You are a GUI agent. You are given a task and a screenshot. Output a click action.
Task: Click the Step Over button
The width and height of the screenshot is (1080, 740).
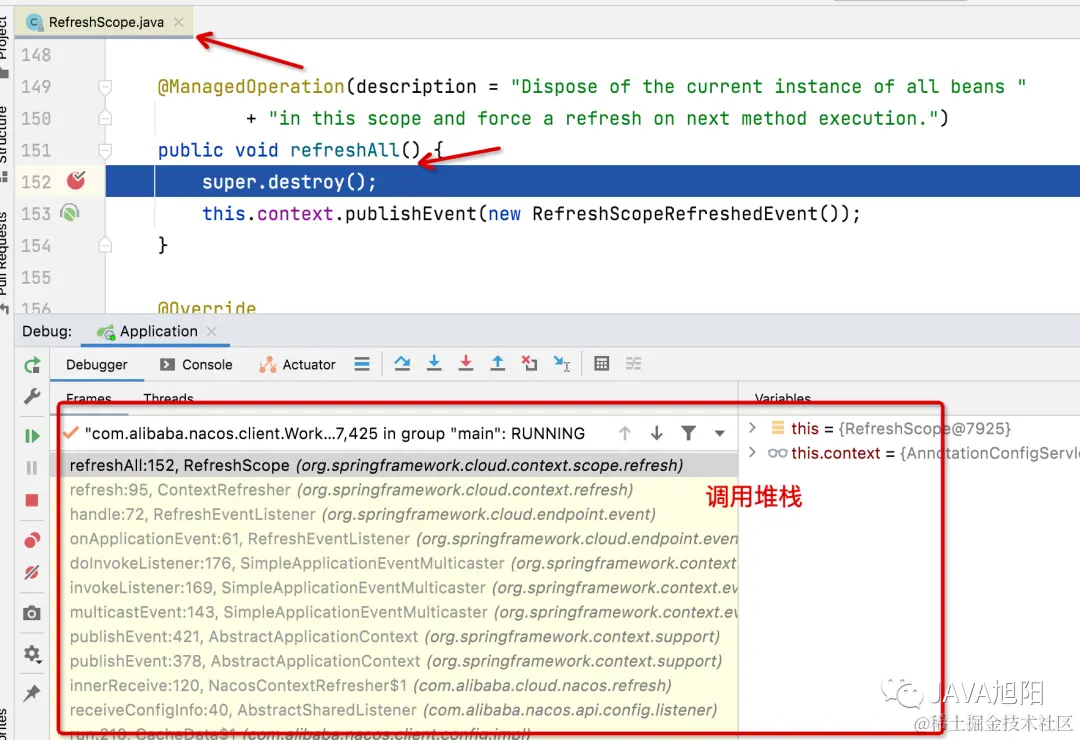click(x=402, y=363)
